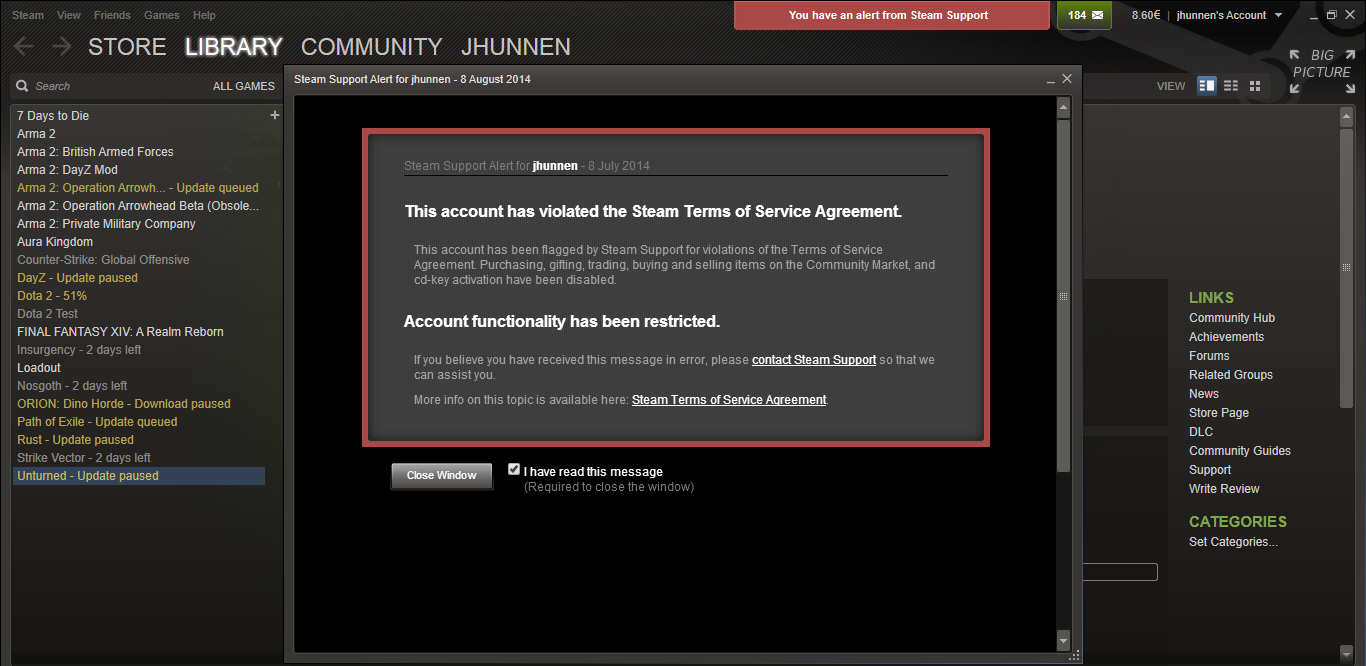The image size is (1366, 666).
Task: Open the Games menu
Action: click(162, 15)
